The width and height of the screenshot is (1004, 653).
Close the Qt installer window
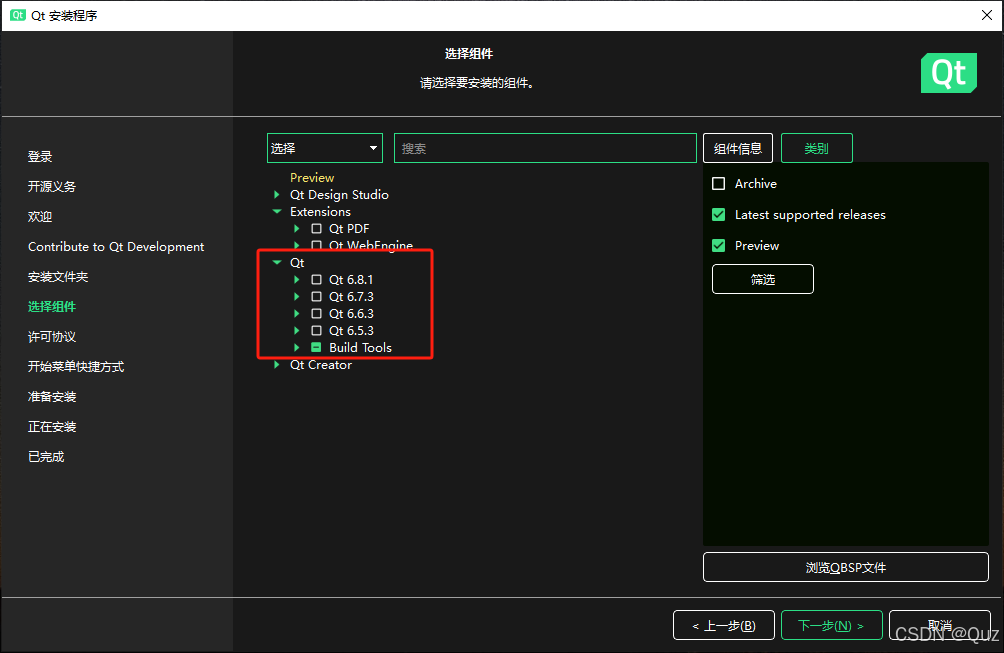(987, 15)
